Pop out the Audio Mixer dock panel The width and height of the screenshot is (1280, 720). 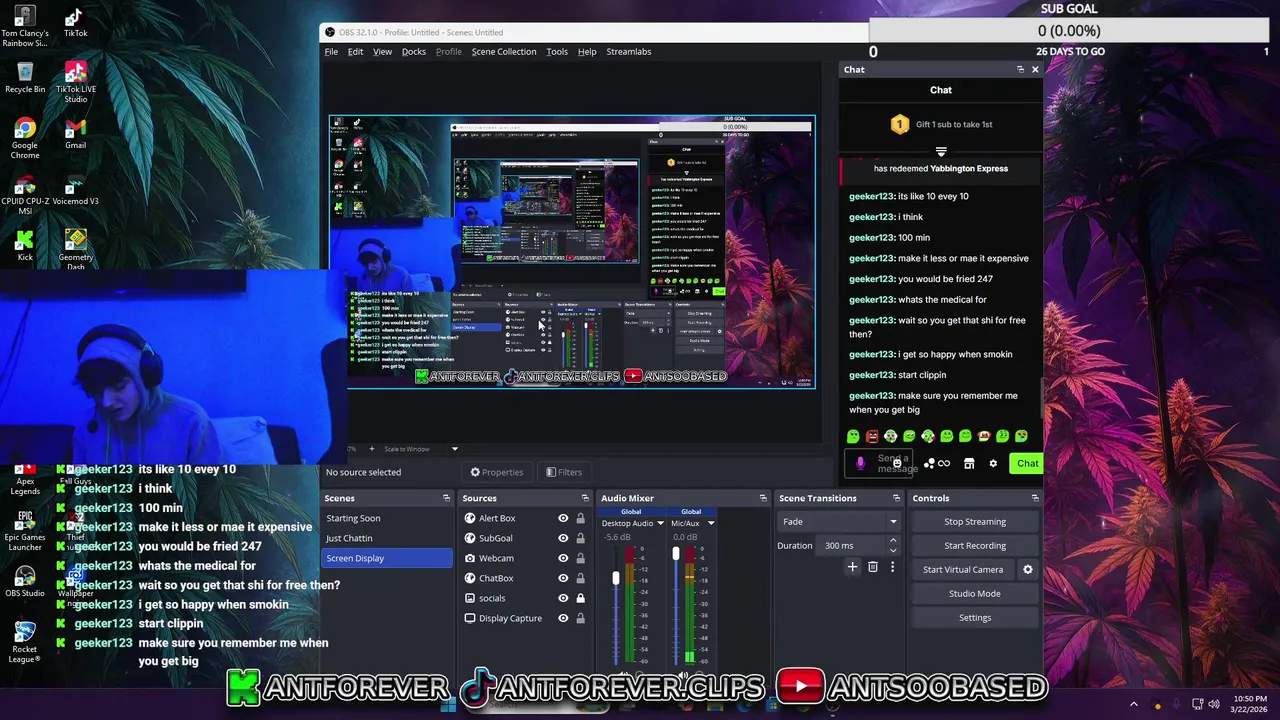click(763, 498)
